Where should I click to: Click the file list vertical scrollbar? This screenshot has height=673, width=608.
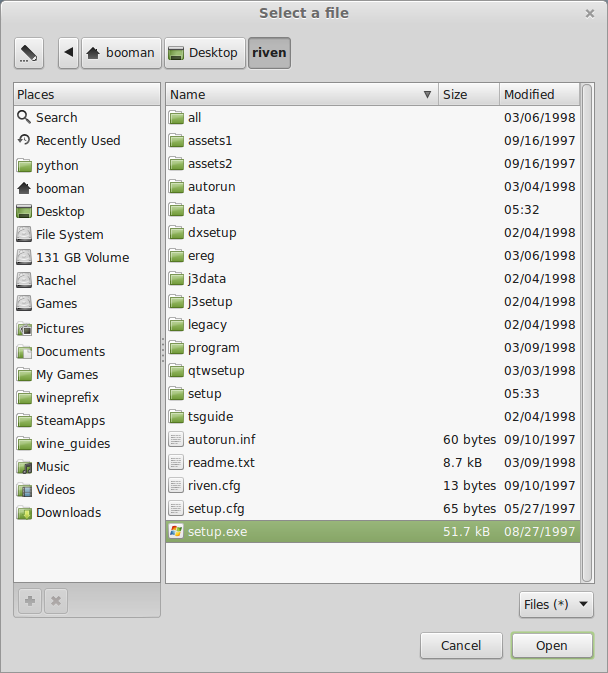coord(587,333)
